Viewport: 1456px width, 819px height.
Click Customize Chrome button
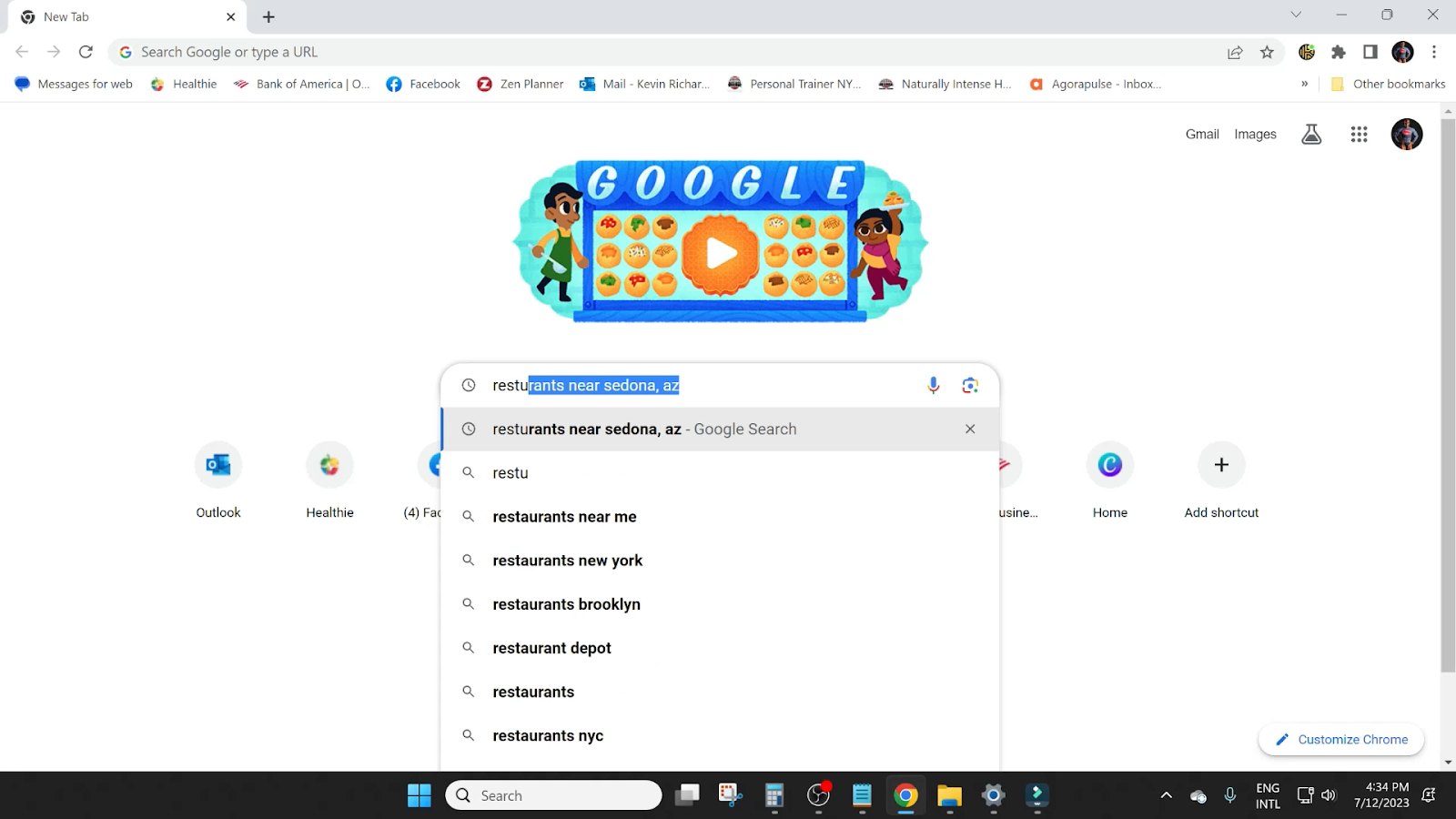pos(1341,740)
